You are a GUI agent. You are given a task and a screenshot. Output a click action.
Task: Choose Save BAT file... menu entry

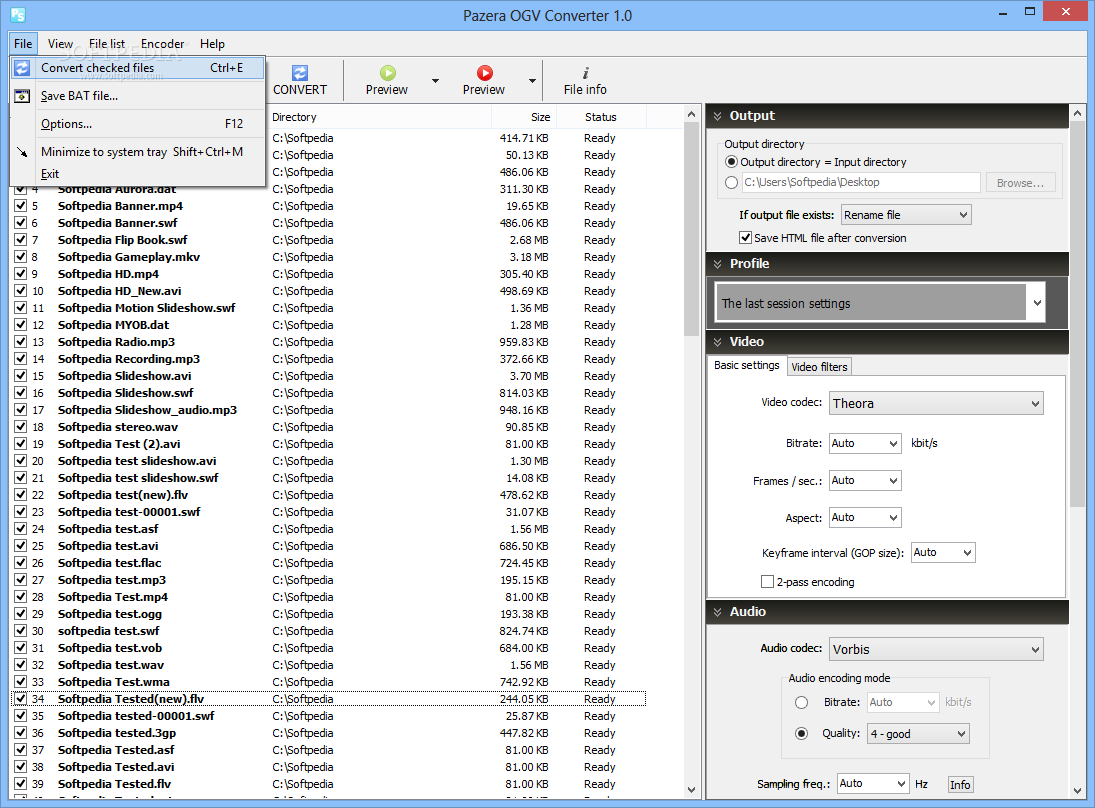(x=138, y=96)
